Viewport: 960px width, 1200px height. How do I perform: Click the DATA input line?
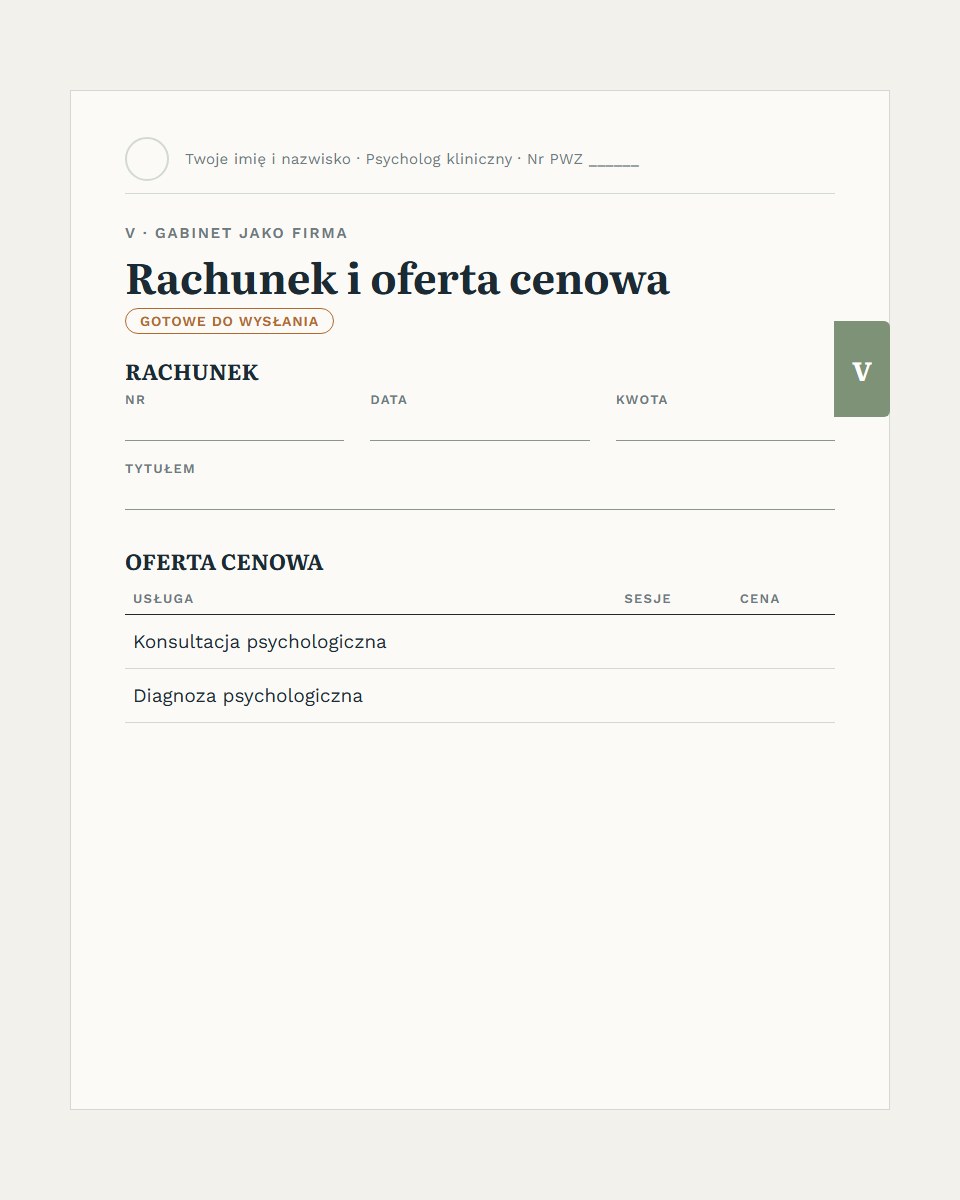pyautogui.click(x=480, y=427)
